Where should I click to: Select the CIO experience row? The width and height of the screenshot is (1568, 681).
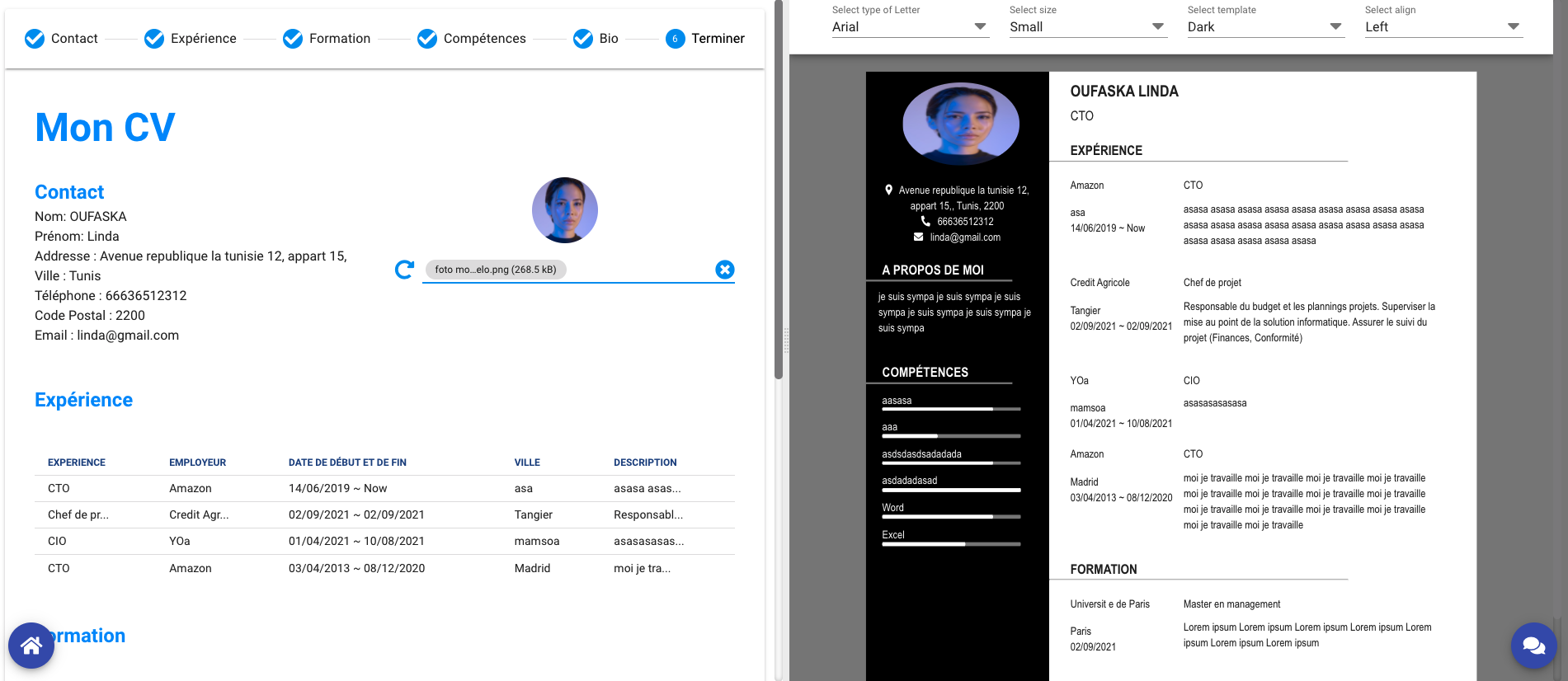click(x=384, y=541)
